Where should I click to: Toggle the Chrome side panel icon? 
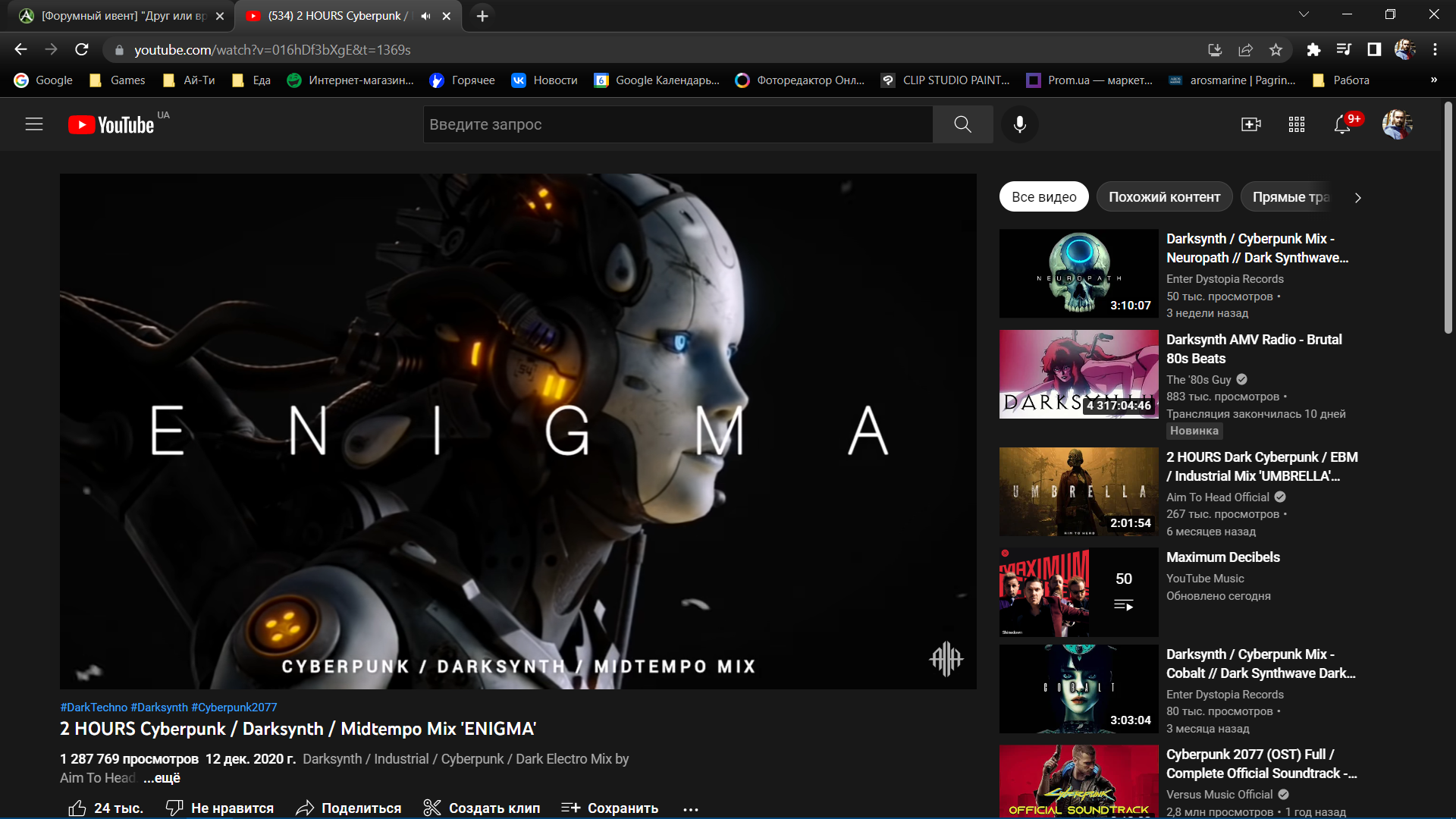click(x=1374, y=49)
